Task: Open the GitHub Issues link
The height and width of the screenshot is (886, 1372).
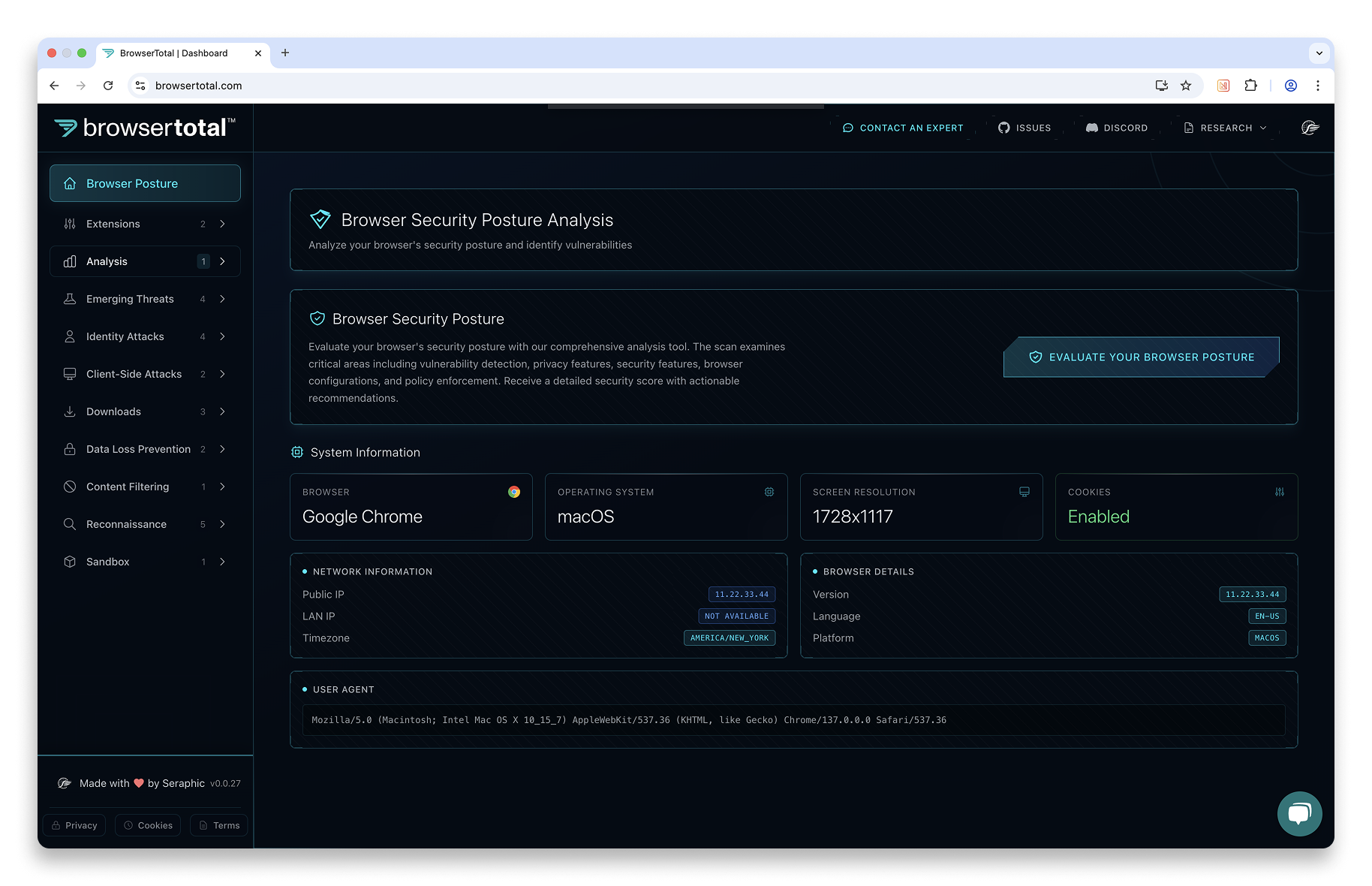Action: pyautogui.click(x=1024, y=128)
